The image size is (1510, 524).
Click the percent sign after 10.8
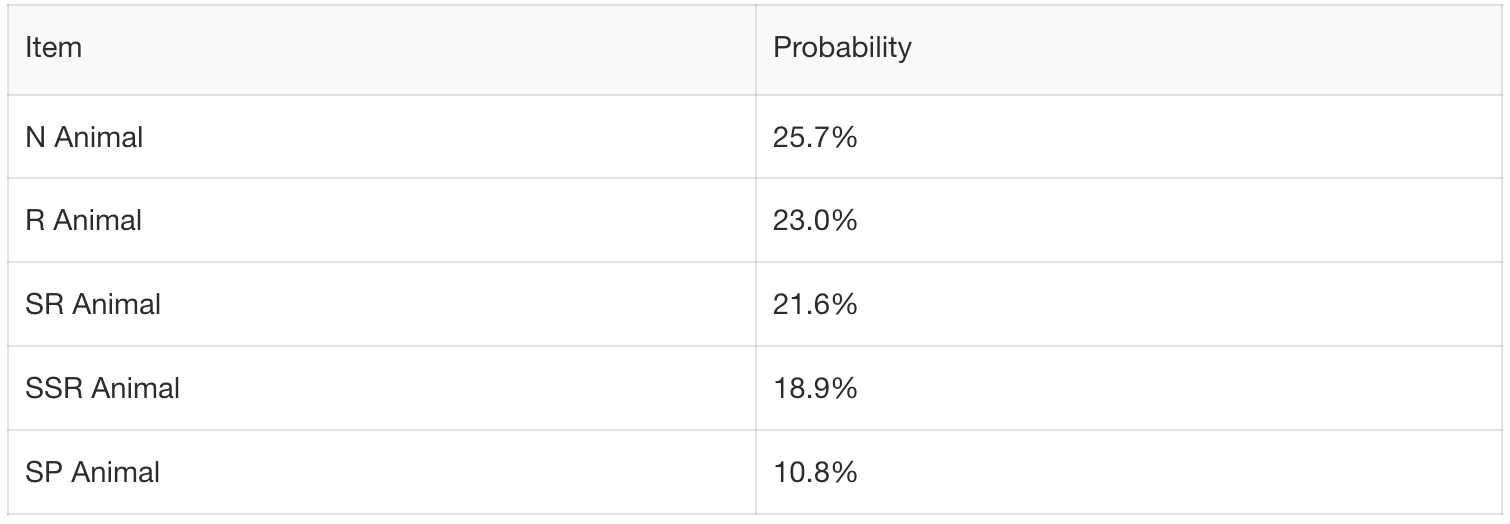[x=845, y=472]
